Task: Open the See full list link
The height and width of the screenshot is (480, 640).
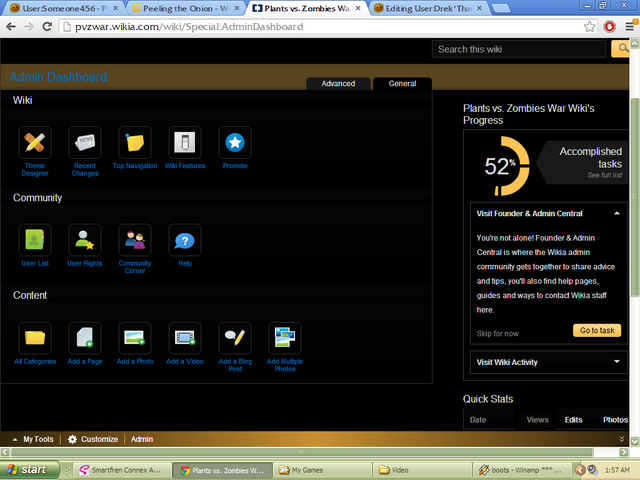Action: (605, 175)
